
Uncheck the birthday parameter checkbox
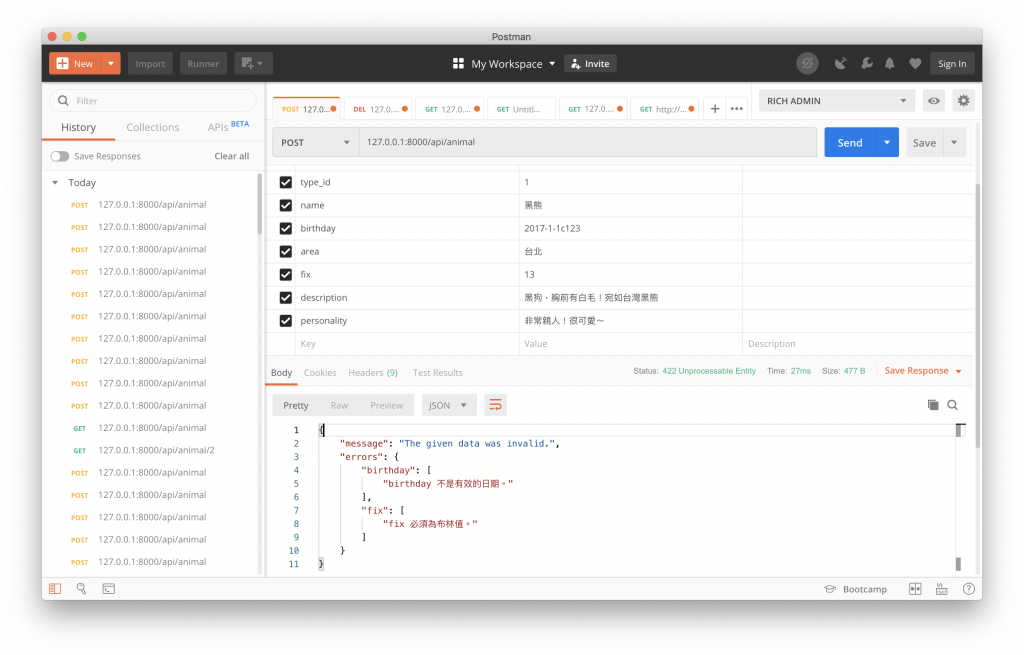[x=285, y=229]
